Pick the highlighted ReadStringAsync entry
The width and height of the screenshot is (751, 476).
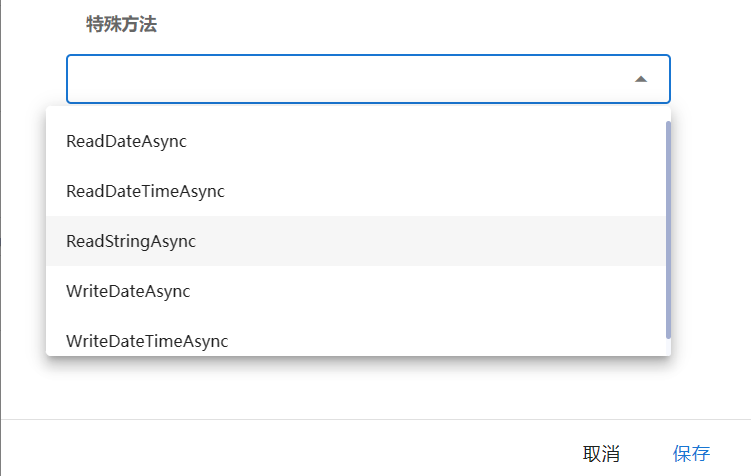(131, 241)
